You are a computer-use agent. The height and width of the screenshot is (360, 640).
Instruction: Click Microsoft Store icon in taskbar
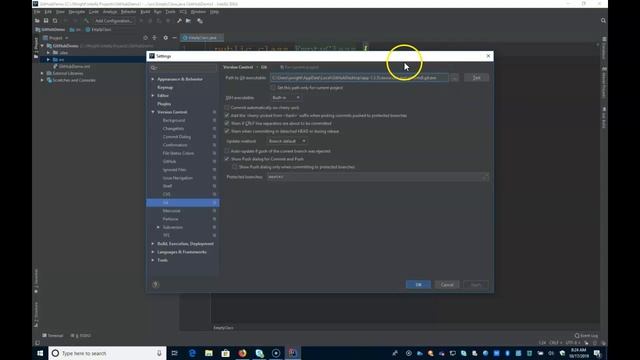[225, 353]
